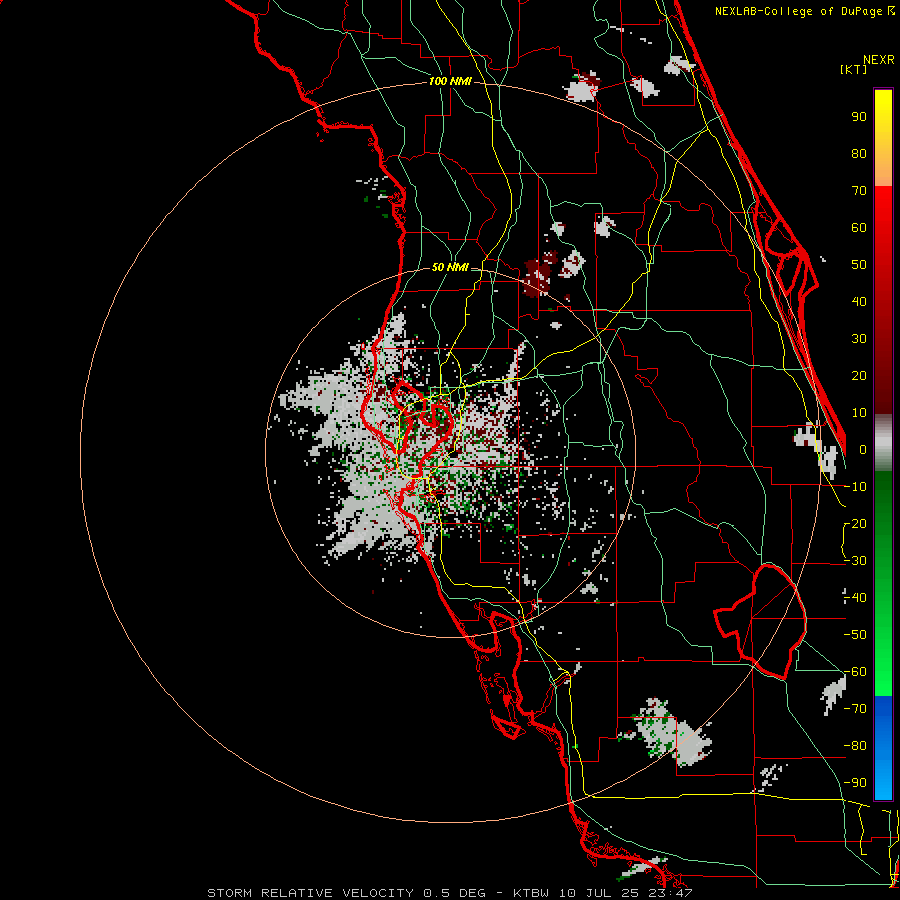Select the 50 value on the velocity scale
This screenshot has width=900, height=900.
pyautogui.click(x=859, y=265)
